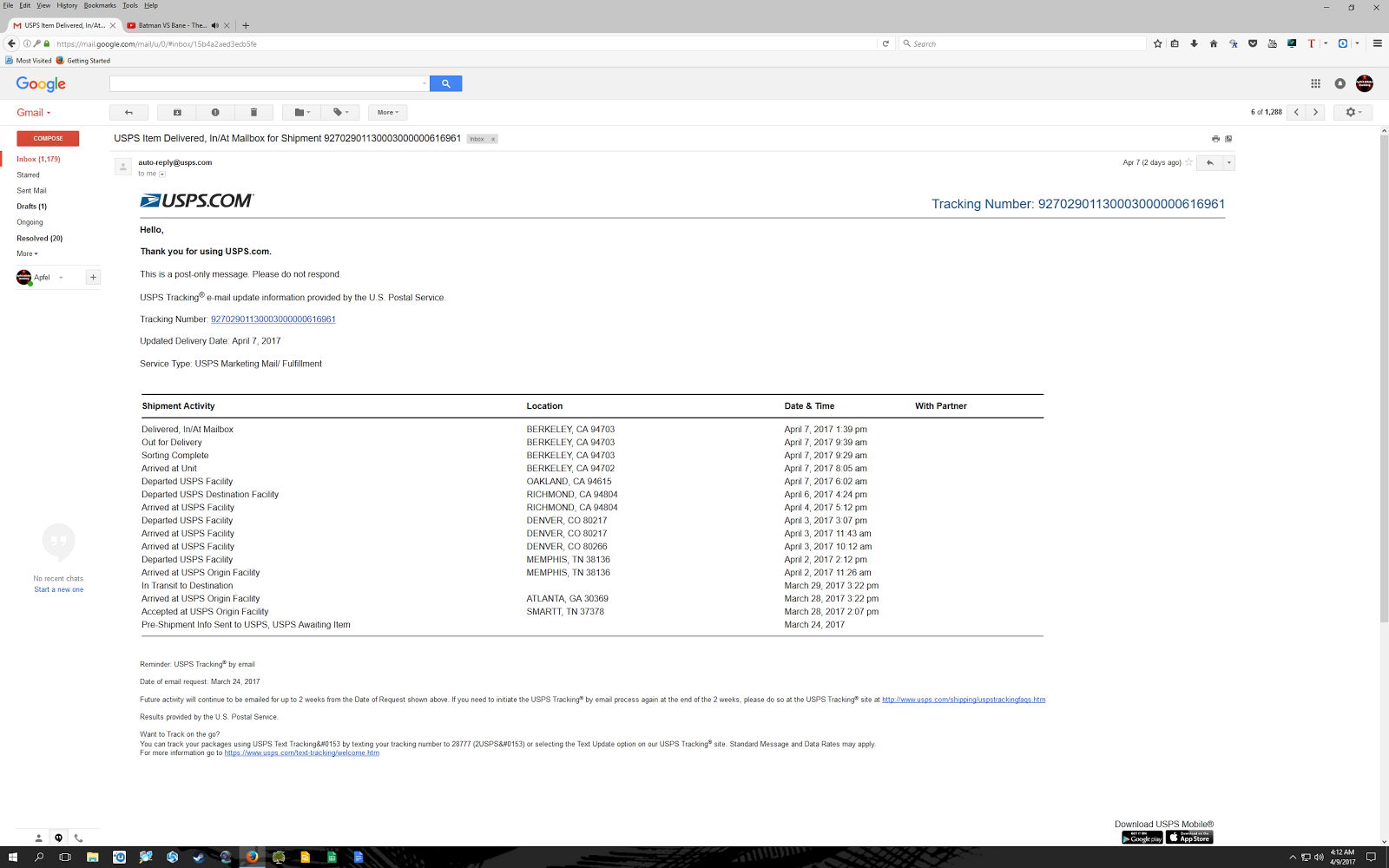The height and width of the screenshot is (868, 1389).
Task: Open the Firefox File menu
Action: [8, 5]
